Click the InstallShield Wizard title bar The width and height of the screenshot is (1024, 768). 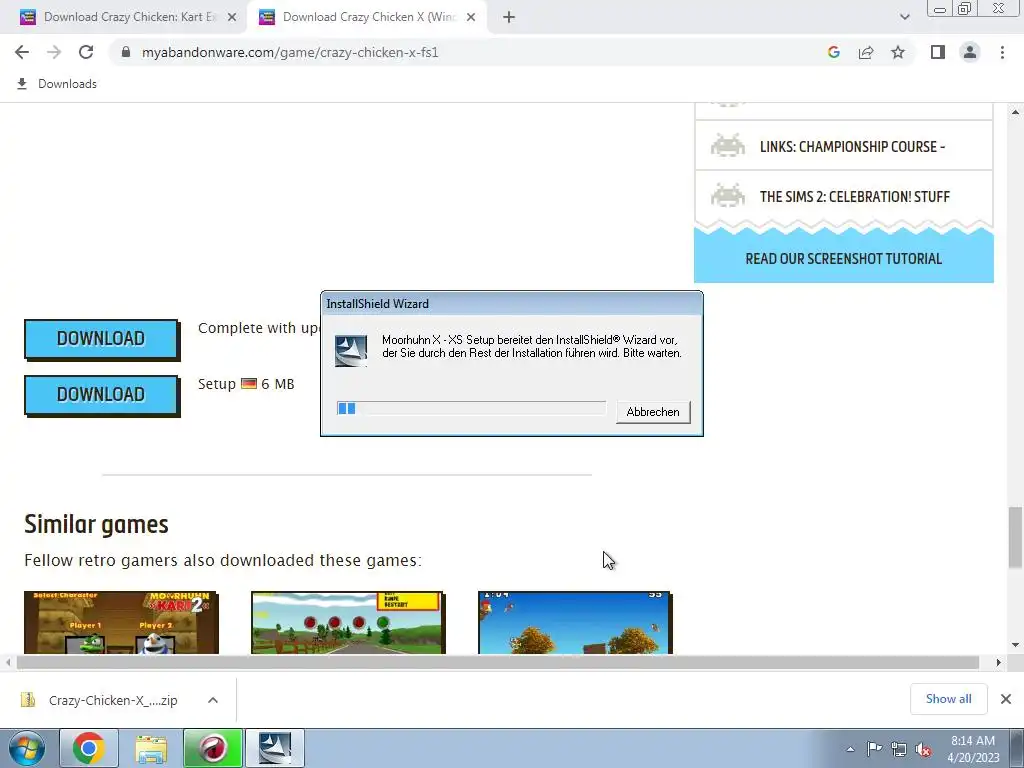[511, 304]
